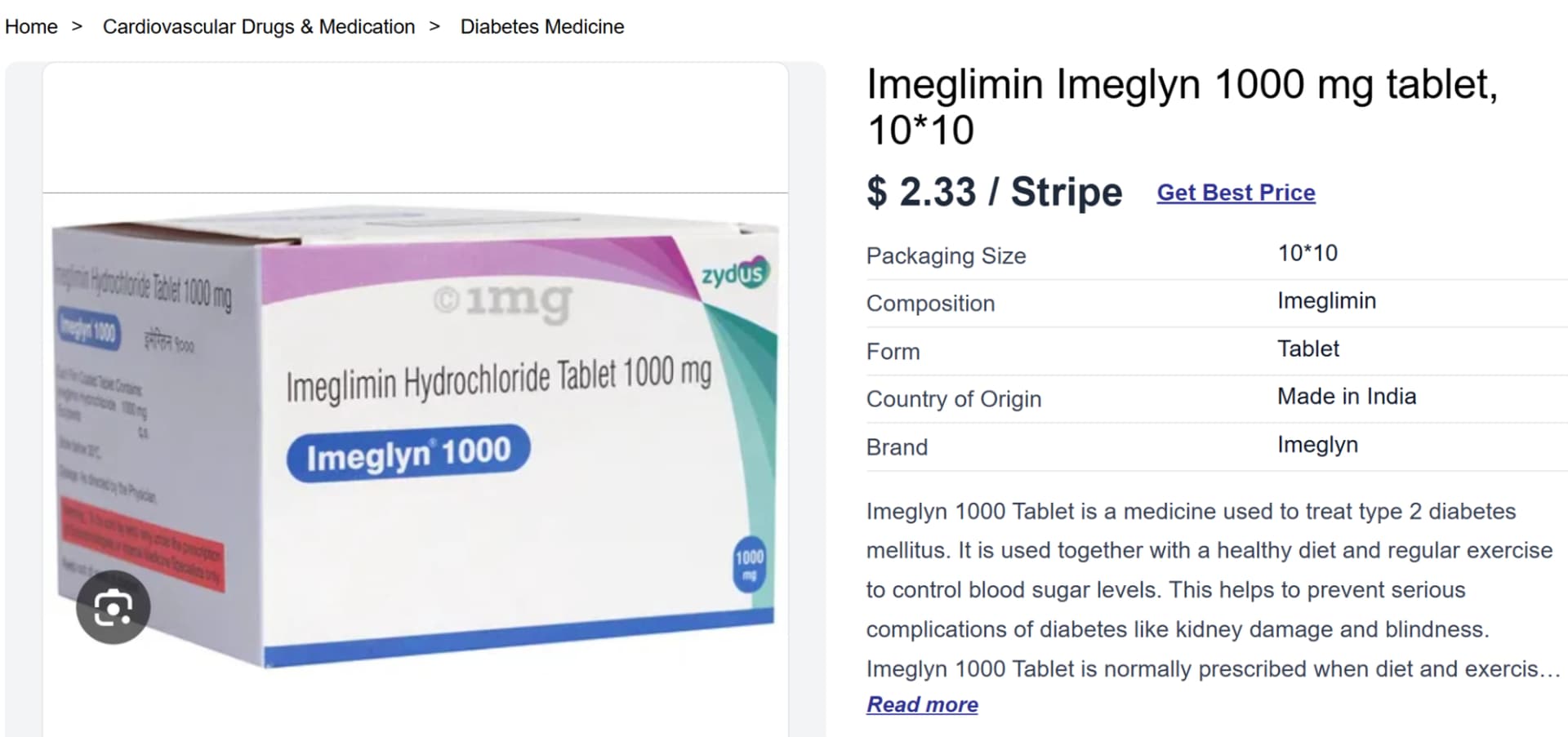
Task: Go to Cardiovascular Drugs & Medication breadcrumb
Action: pos(259,27)
